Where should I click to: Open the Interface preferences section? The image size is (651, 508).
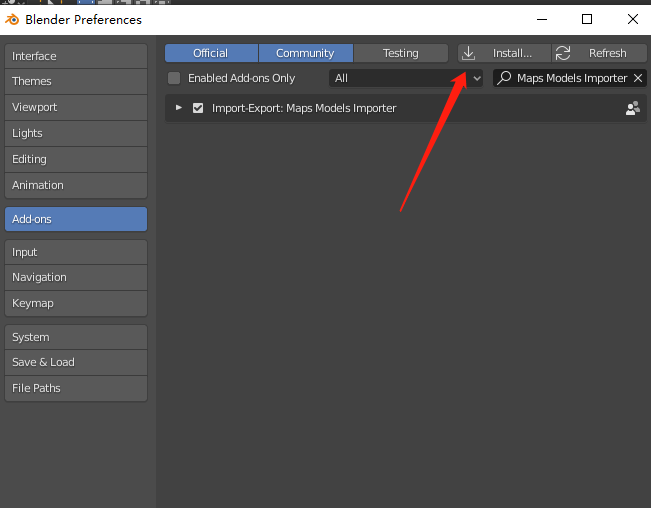pos(76,56)
